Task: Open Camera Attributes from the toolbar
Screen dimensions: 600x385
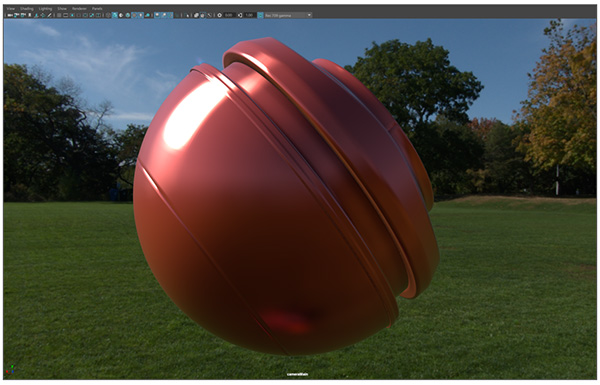Action: click(23, 15)
